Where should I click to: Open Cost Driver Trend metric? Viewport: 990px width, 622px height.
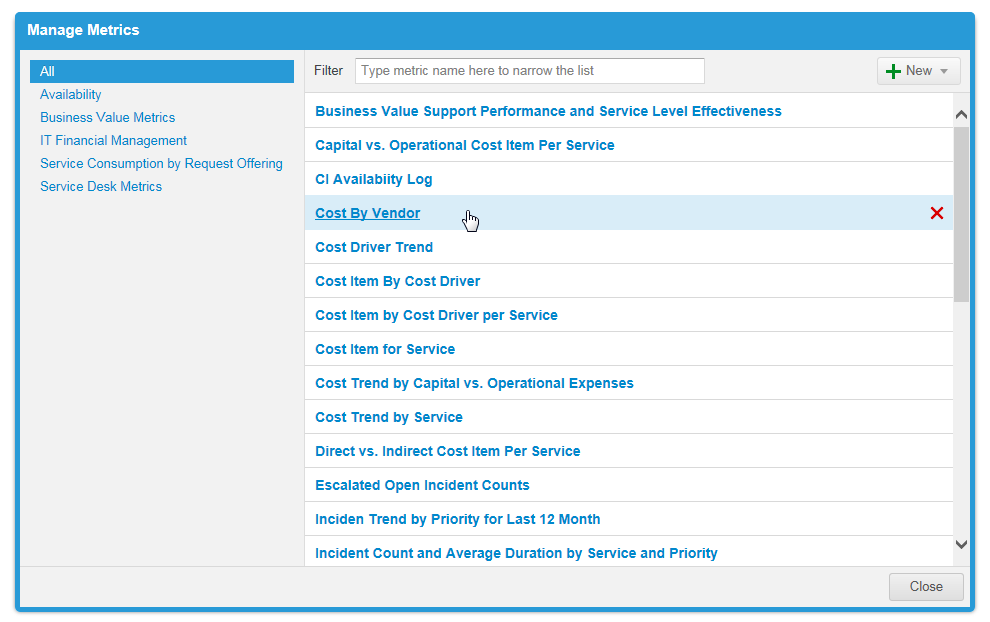[373, 247]
